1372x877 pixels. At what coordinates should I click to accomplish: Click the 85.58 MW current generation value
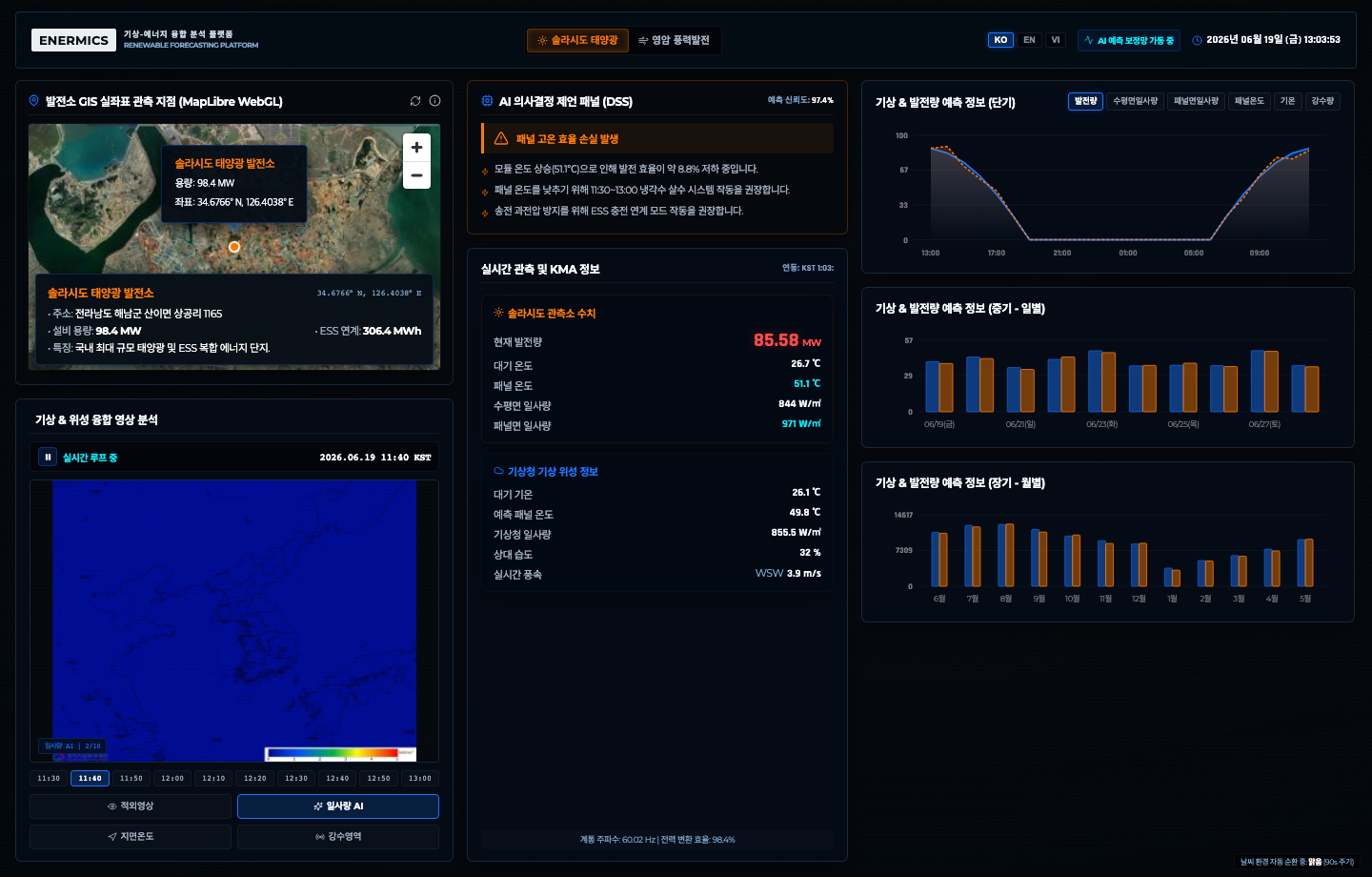pyautogui.click(x=787, y=340)
